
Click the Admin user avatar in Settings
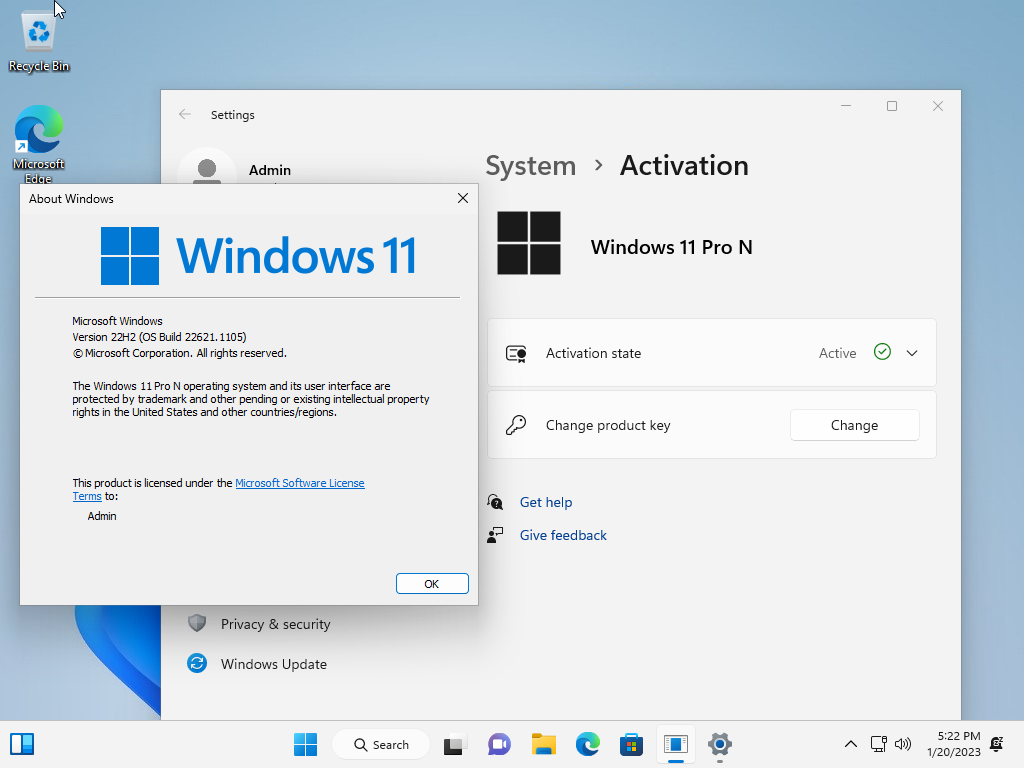(x=207, y=168)
